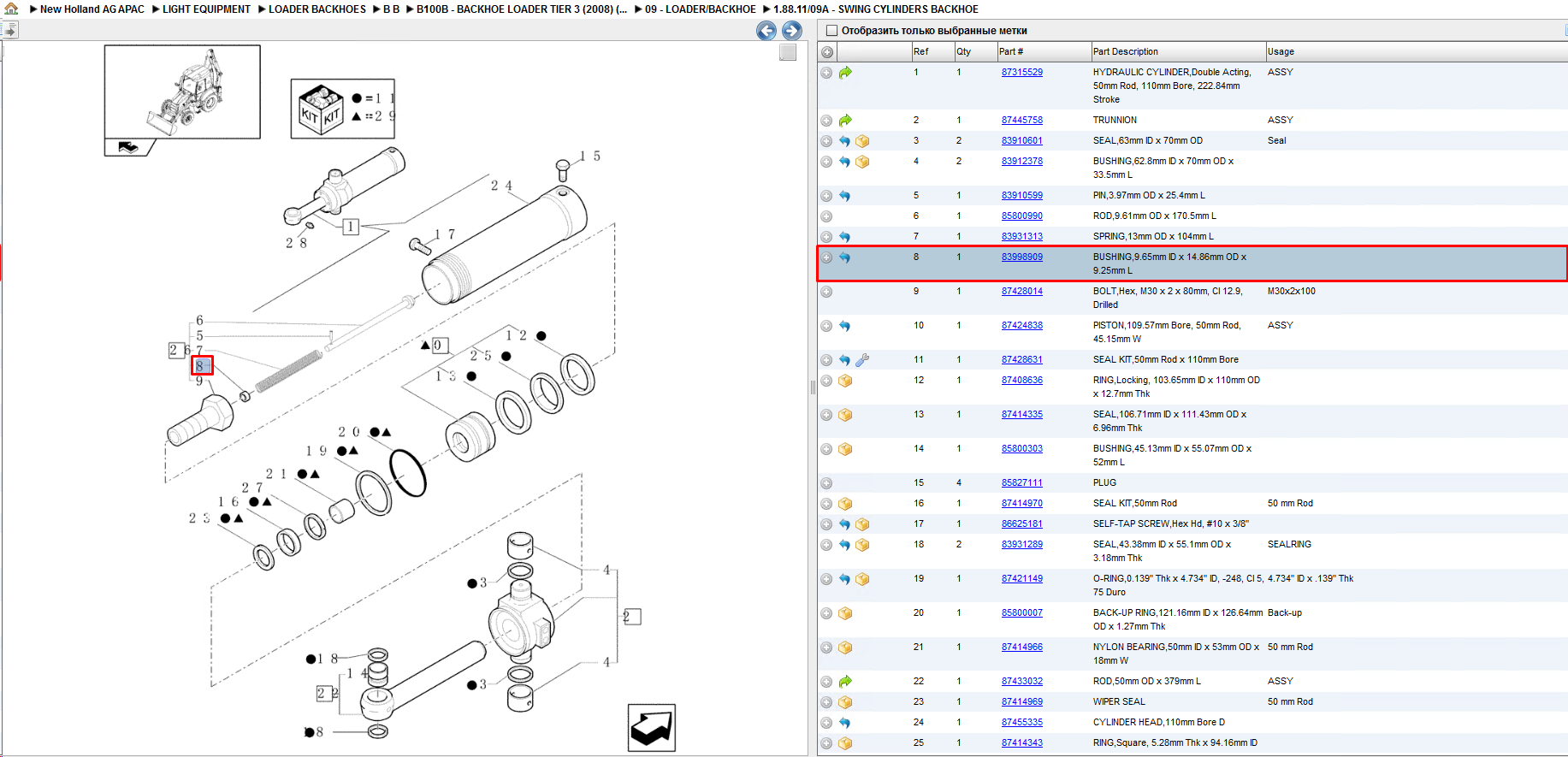Image resolution: width=1568 pixels, height=757 pixels.
Task: Click the box icon on Ref 4 BUSHING row
Action: [862, 162]
